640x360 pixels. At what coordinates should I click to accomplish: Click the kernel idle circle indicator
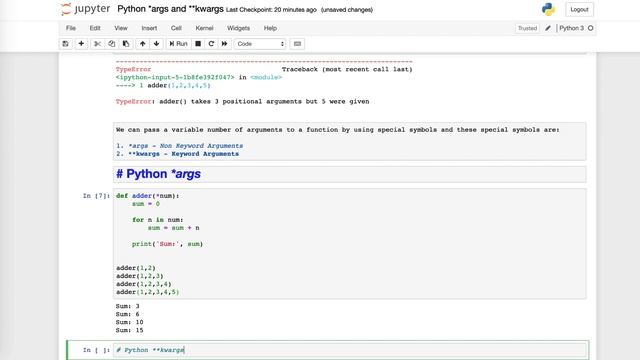pos(591,28)
